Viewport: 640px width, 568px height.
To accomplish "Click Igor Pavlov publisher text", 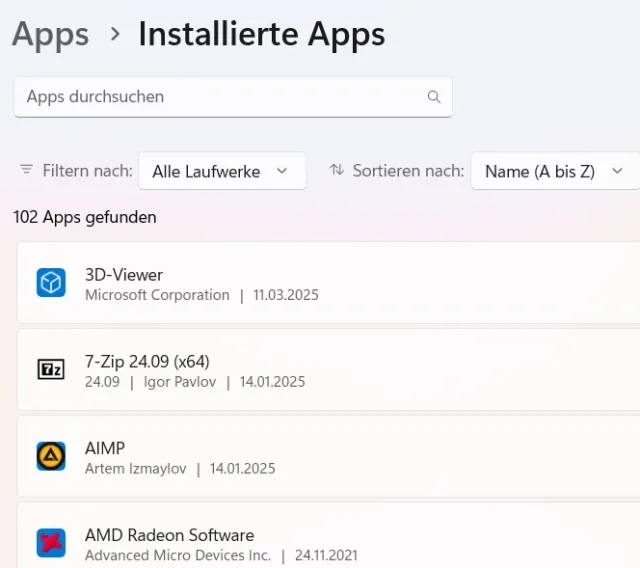I will pyautogui.click(x=180, y=382).
